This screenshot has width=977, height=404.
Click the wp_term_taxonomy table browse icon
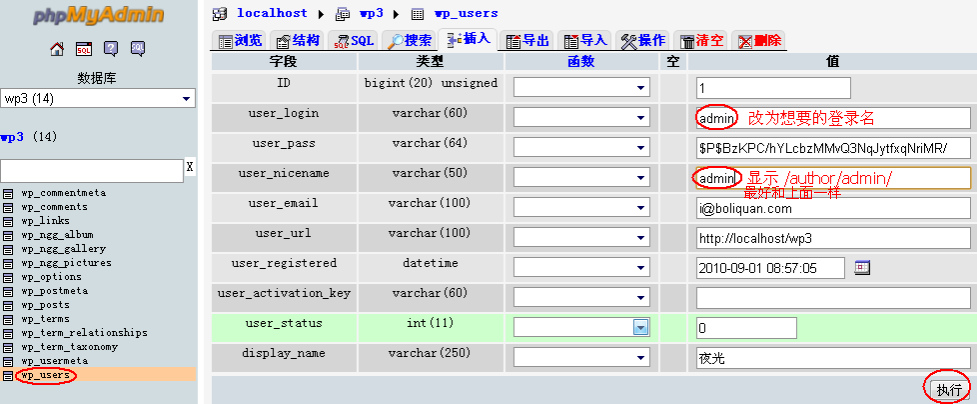(8, 347)
